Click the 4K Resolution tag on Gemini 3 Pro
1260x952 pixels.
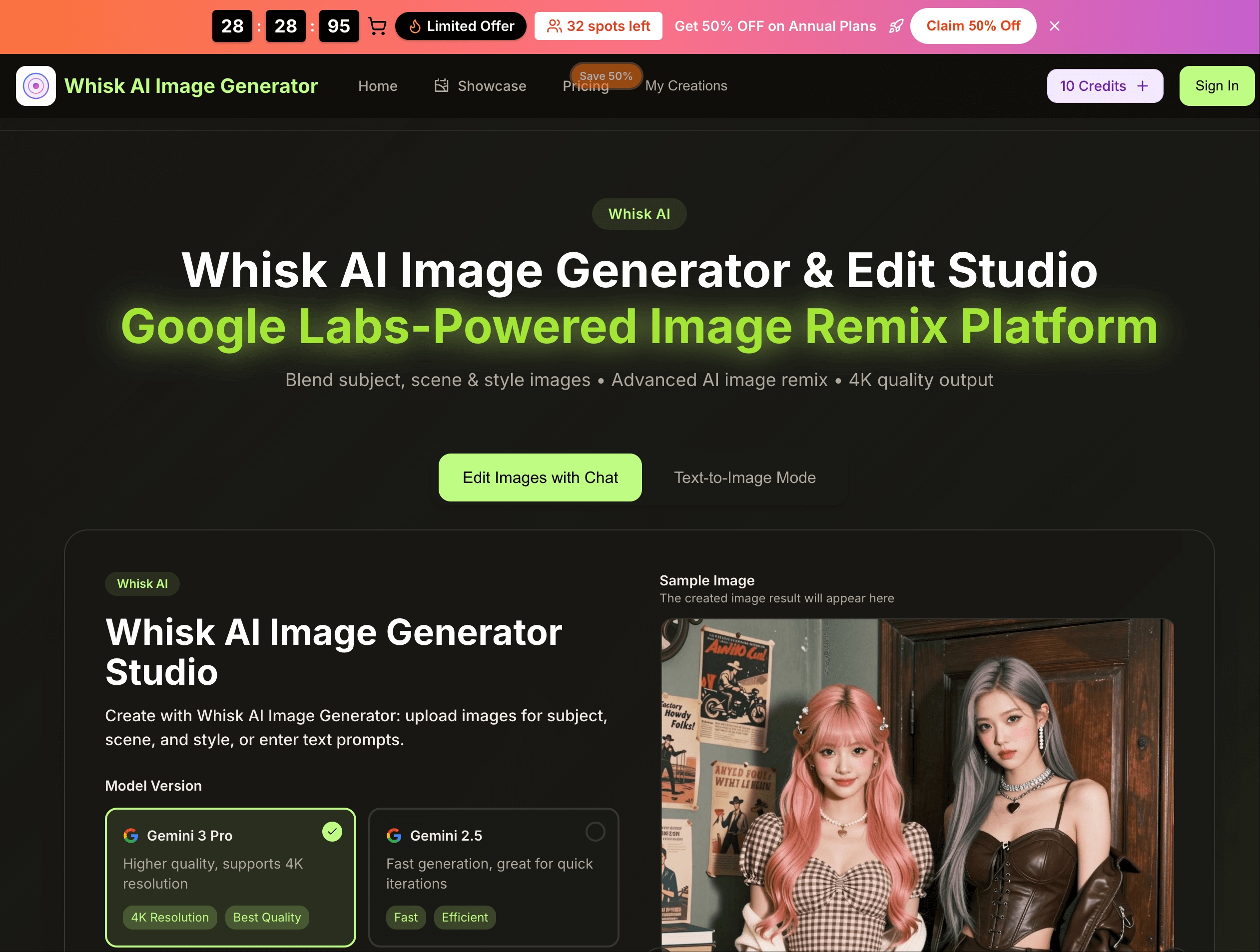click(170, 917)
